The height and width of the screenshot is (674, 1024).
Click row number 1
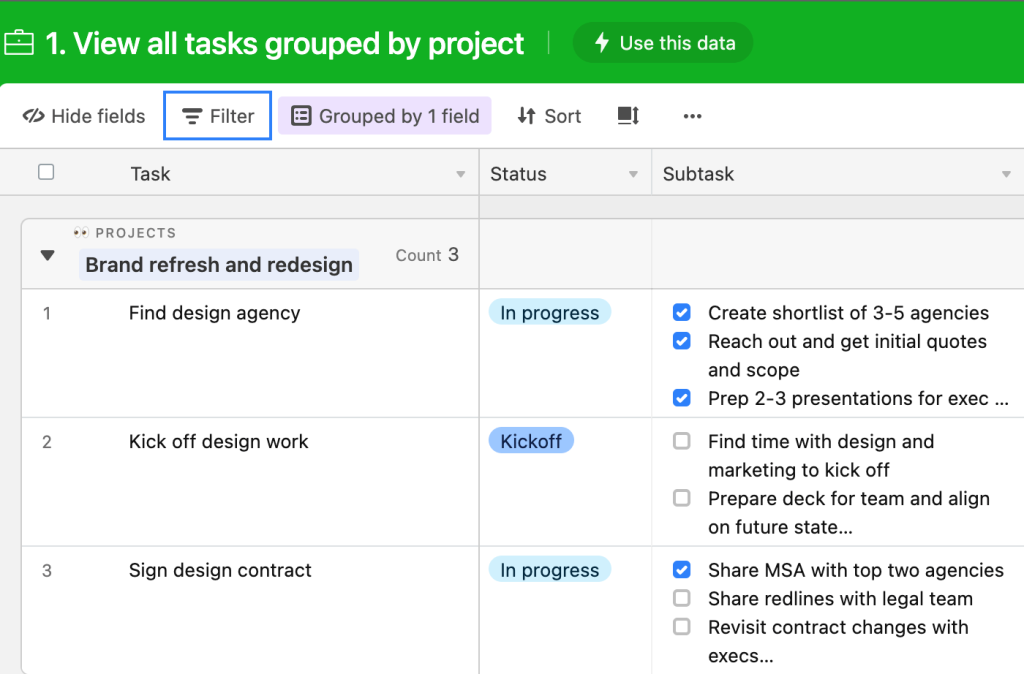tap(47, 313)
